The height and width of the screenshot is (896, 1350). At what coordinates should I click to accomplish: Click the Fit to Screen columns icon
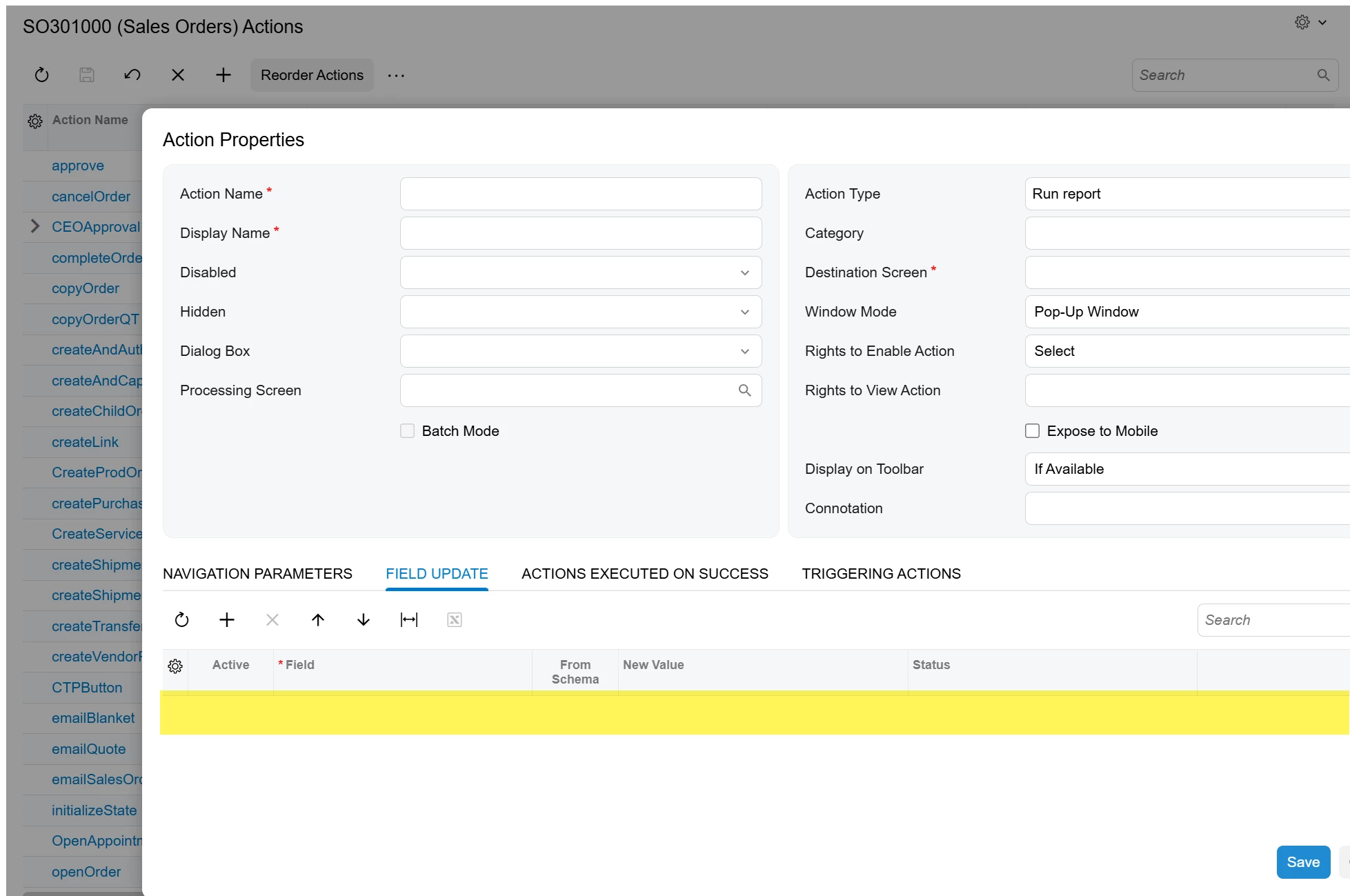409,620
